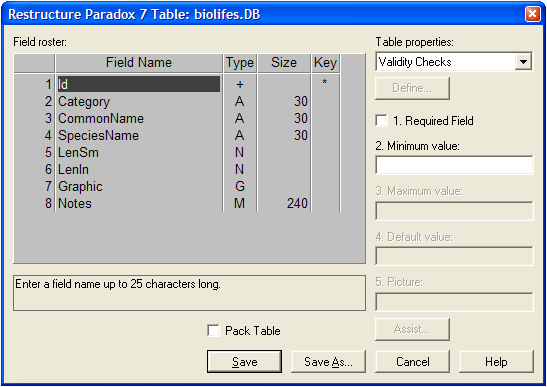Viewport: 547px width, 387px height.
Task: Tick the Required Field checkbox
Action: (381, 120)
